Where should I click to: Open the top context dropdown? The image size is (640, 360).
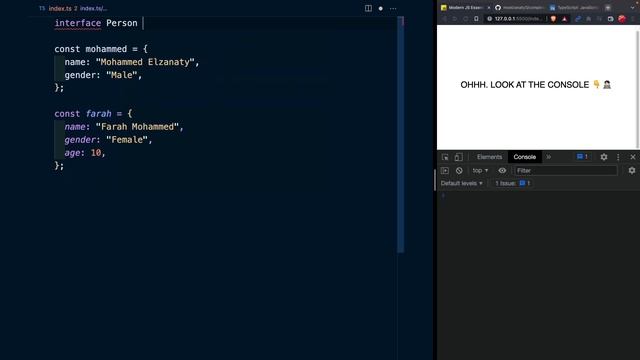point(480,171)
